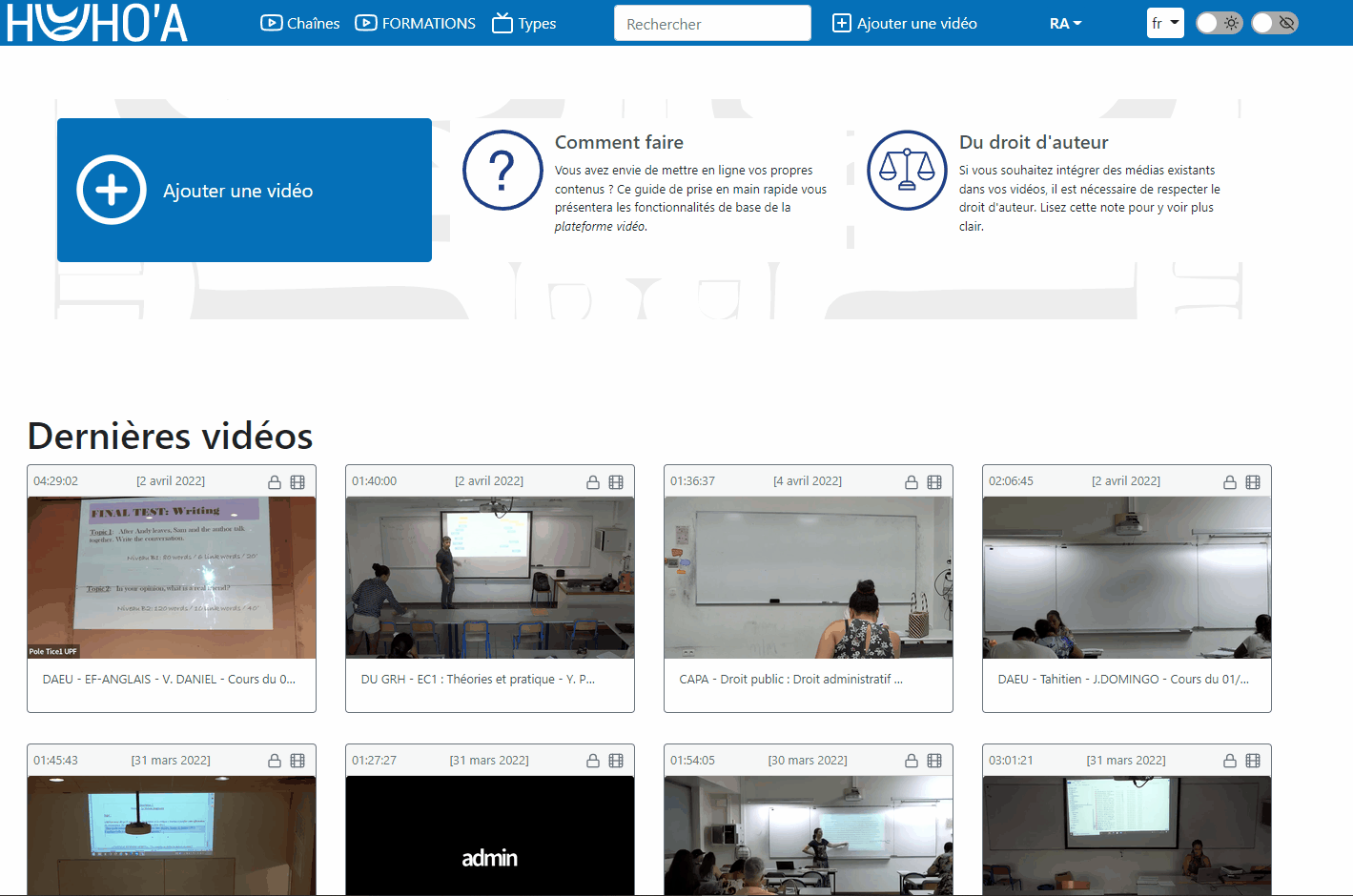Open the RA user account dropdown
Screen dimensions: 1353x896
pyautogui.click(x=1065, y=24)
